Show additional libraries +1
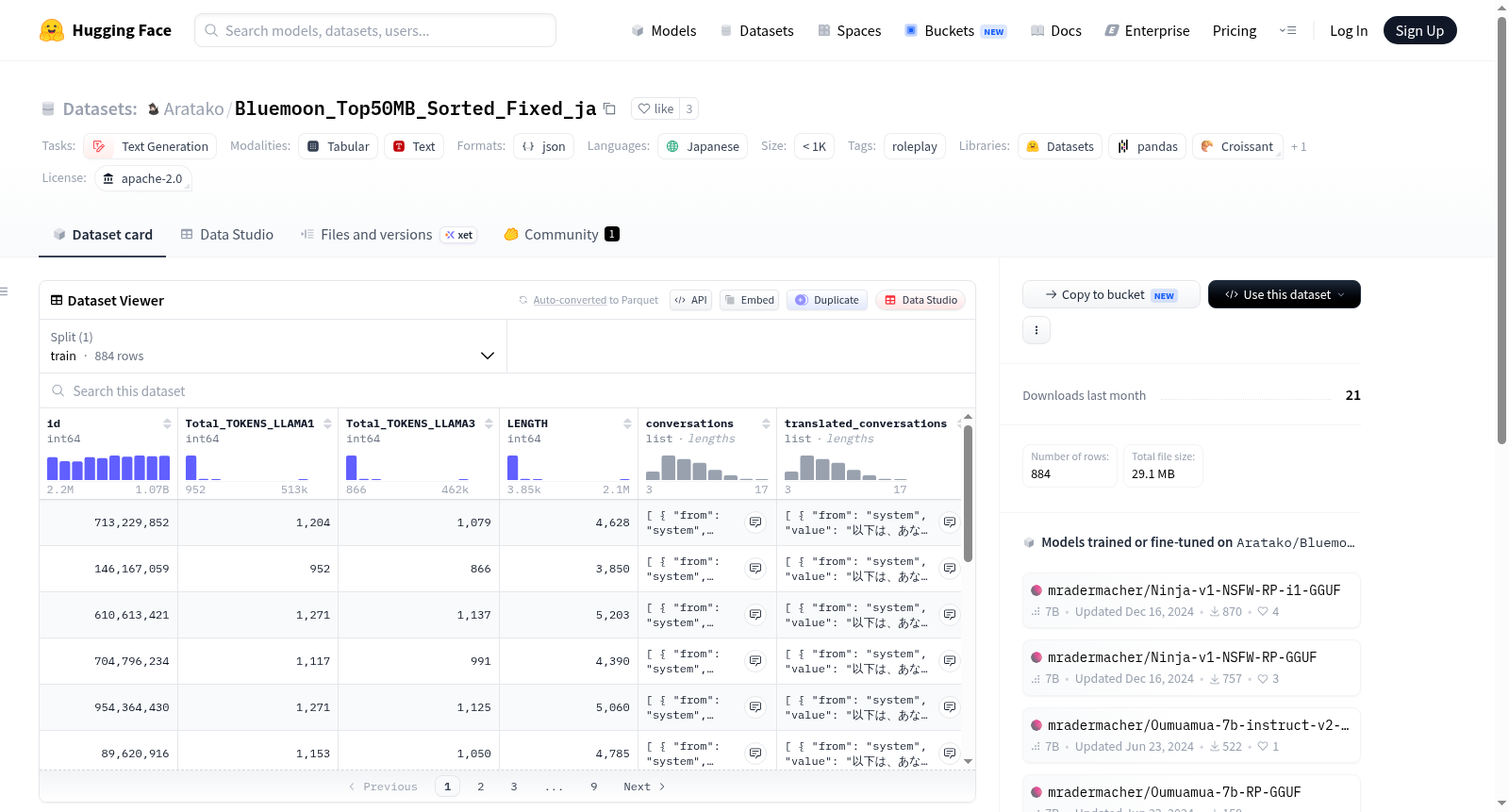This screenshot has height=812, width=1509. pyautogui.click(x=1299, y=146)
